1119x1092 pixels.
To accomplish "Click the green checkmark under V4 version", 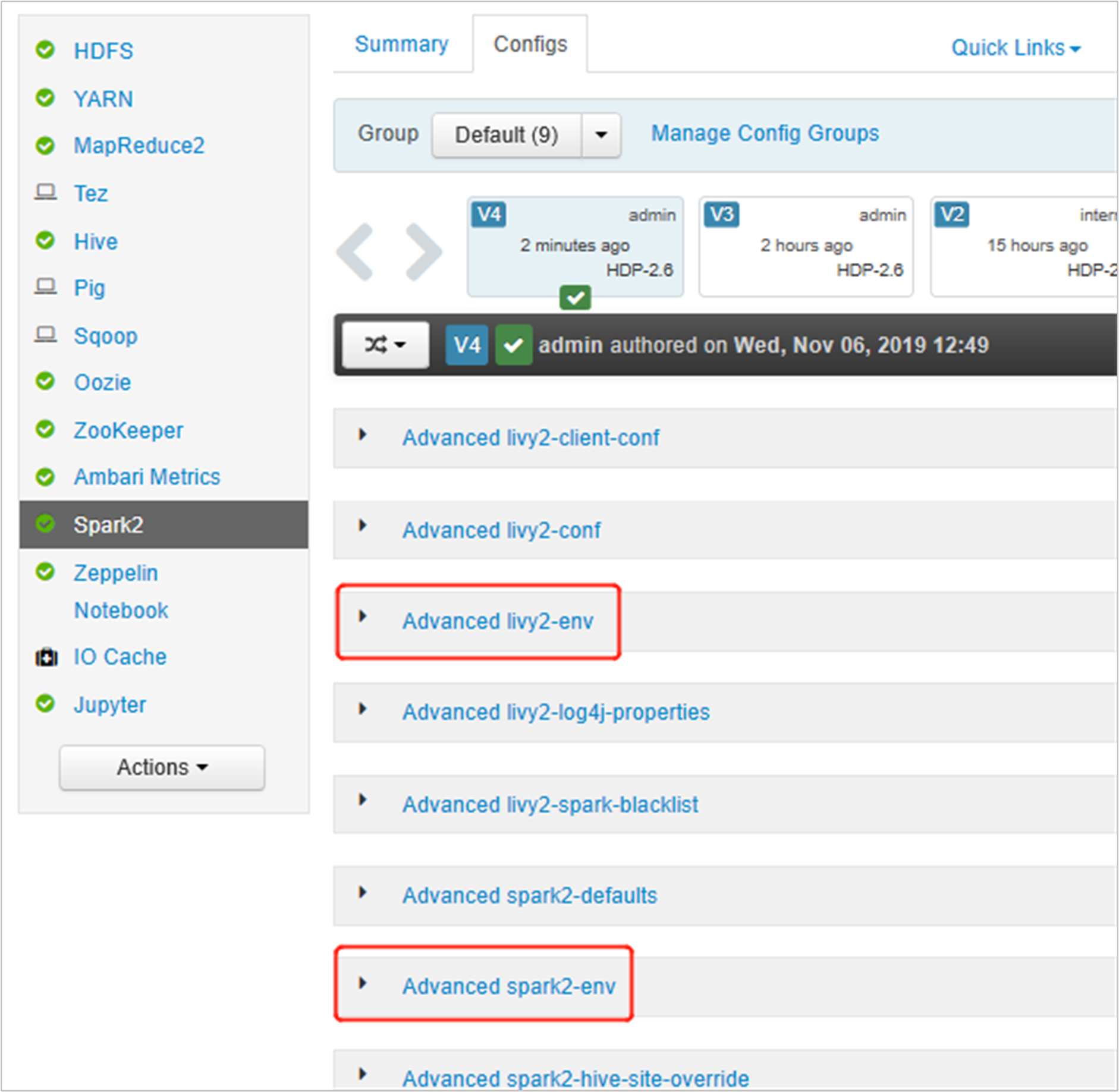I will click(x=575, y=297).
